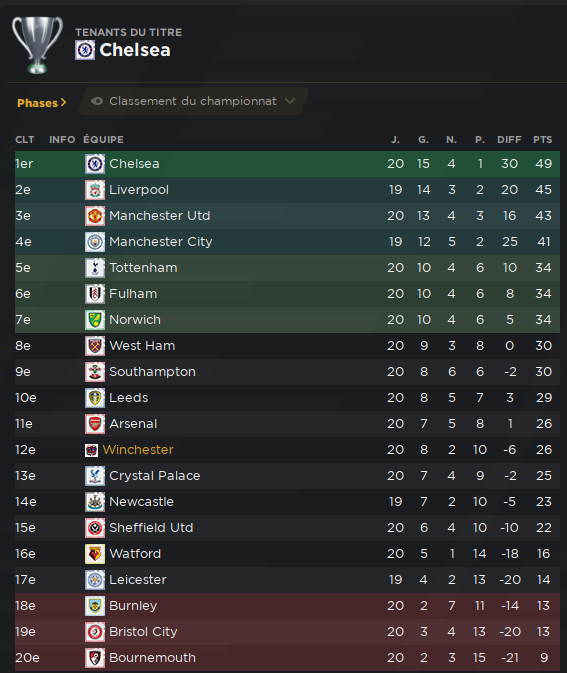Image resolution: width=567 pixels, height=673 pixels.
Task: Sort table by PTS column header
Action: pyautogui.click(x=543, y=140)
